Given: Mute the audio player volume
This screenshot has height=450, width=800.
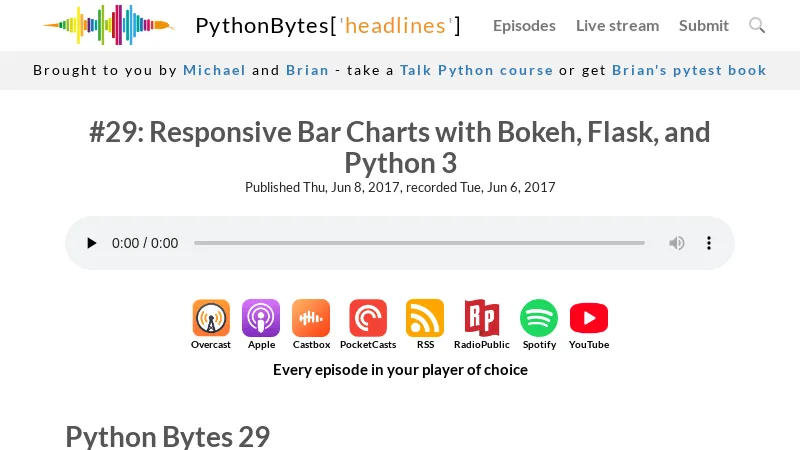Looking at the screenshot, I should coord(677,243).
